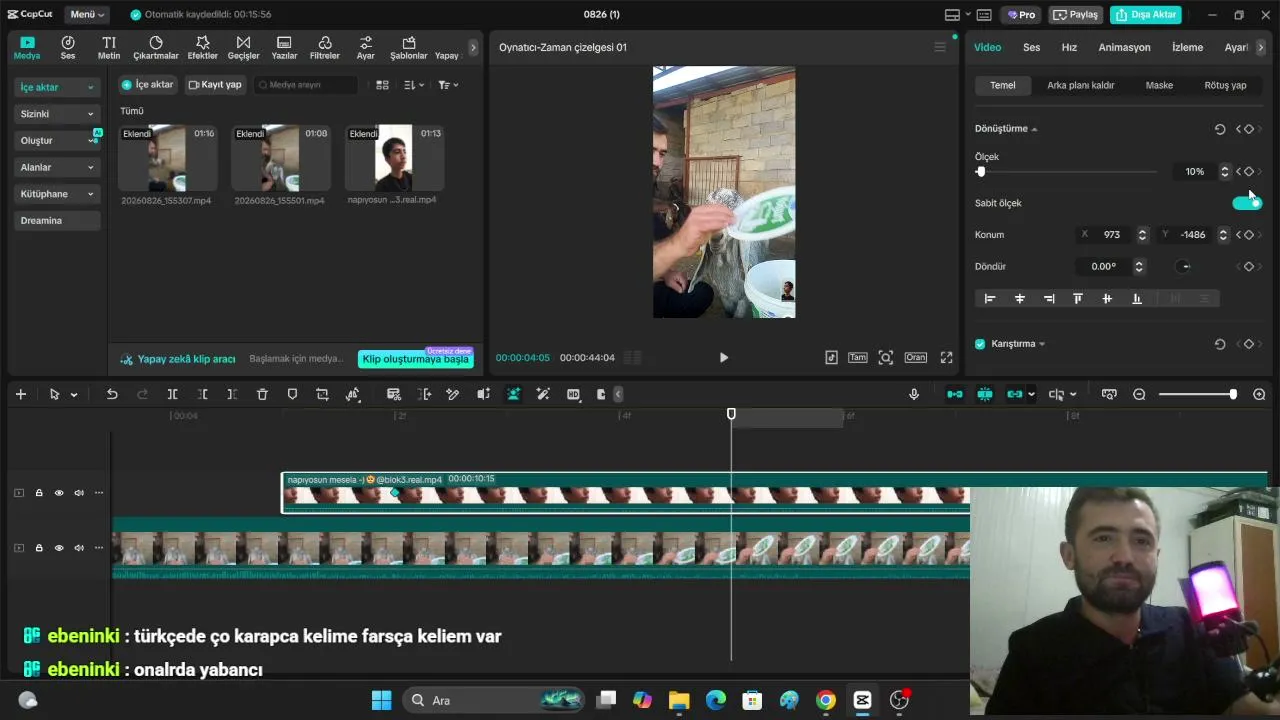1280x720 pixels.
Task: Mute the bottom video track
Action: coord(79,548)
